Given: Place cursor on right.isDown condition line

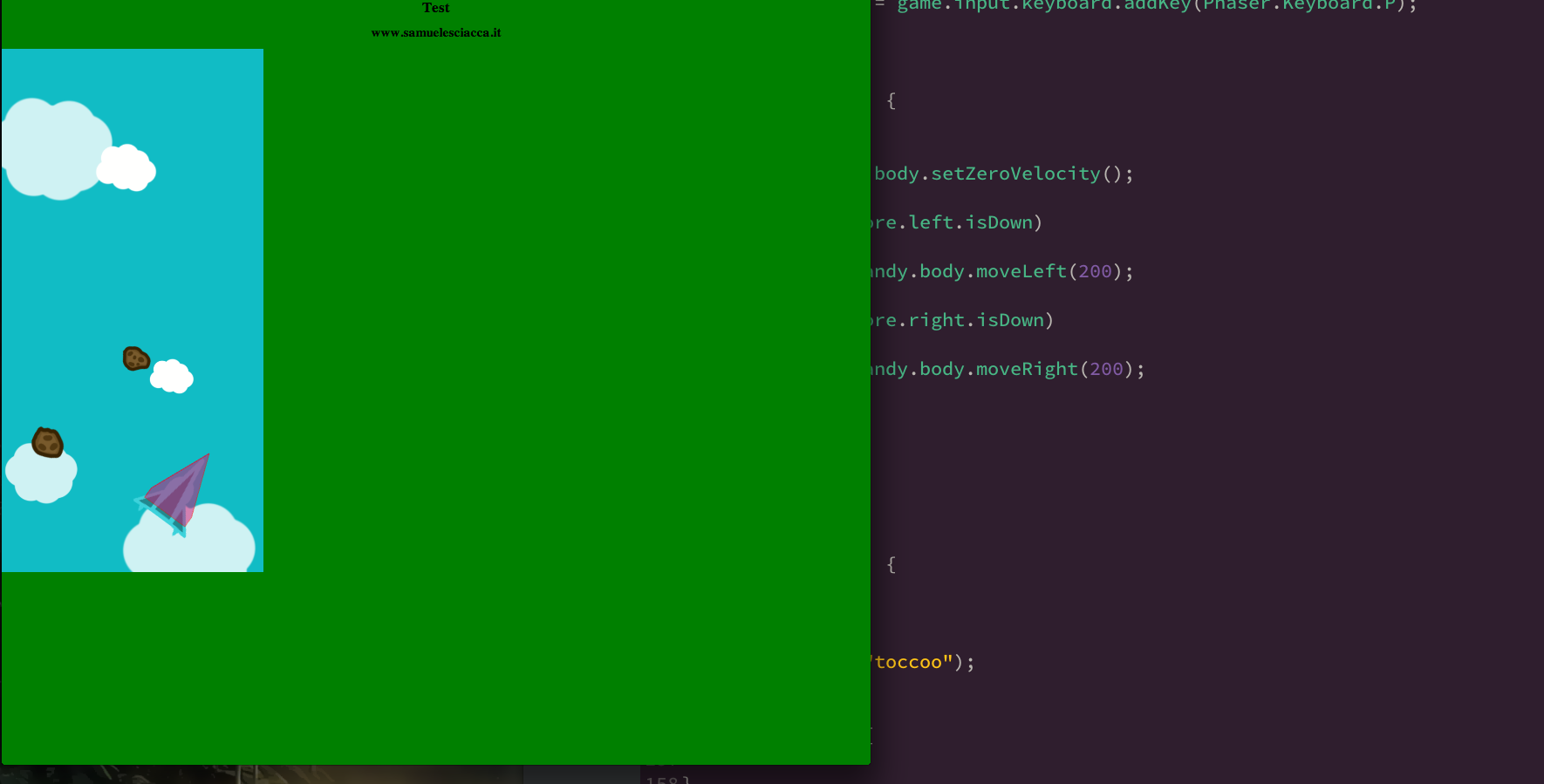Looking at the screenshot, I should click(963, 320).
